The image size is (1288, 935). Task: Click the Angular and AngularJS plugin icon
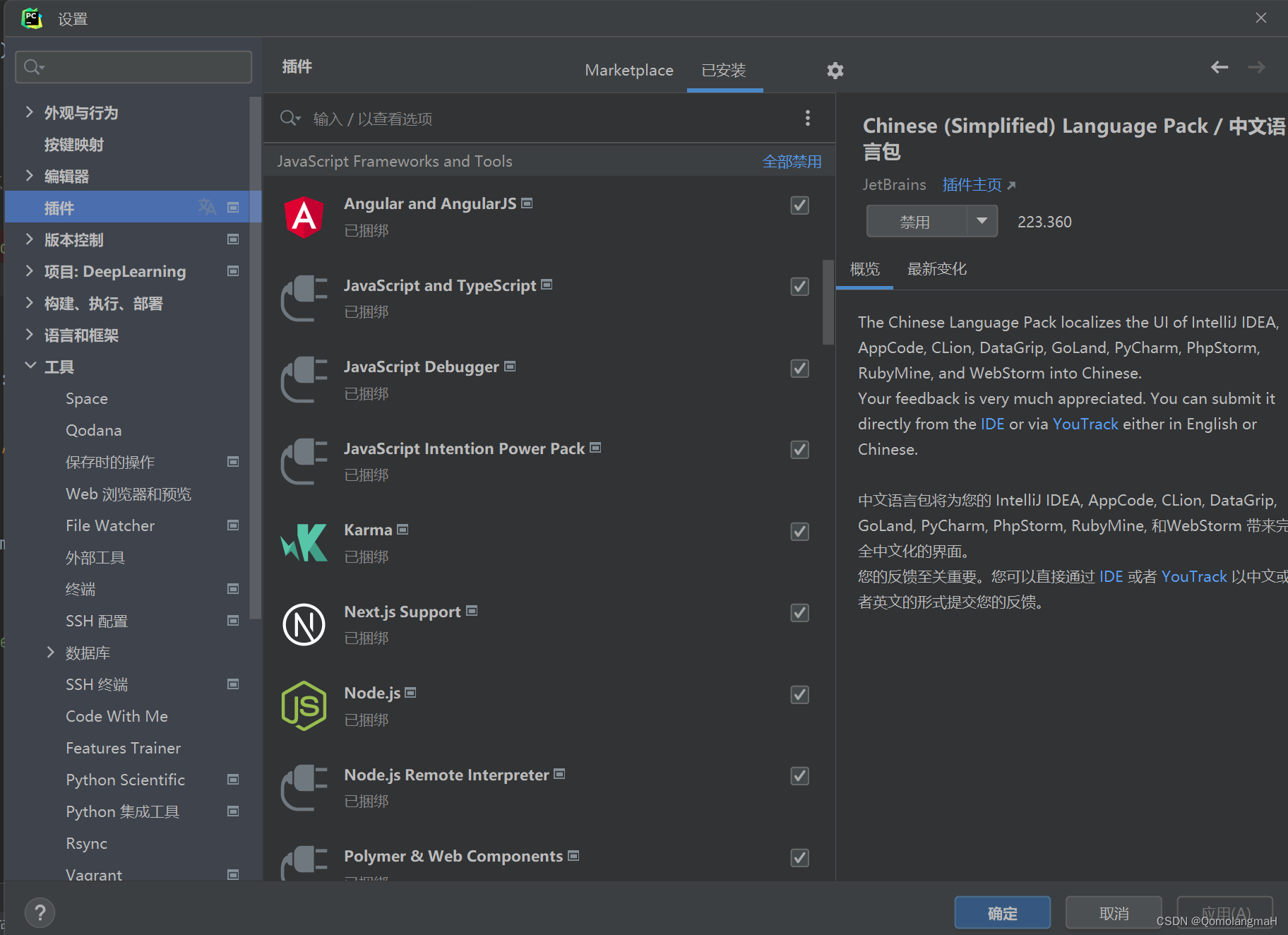[304, 217]
